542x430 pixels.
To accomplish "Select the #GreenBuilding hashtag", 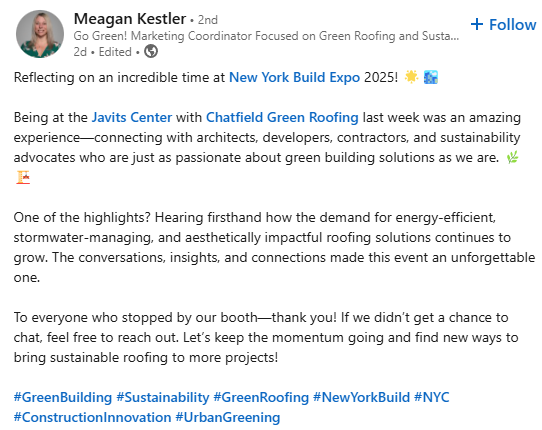I will click(63, 398).
